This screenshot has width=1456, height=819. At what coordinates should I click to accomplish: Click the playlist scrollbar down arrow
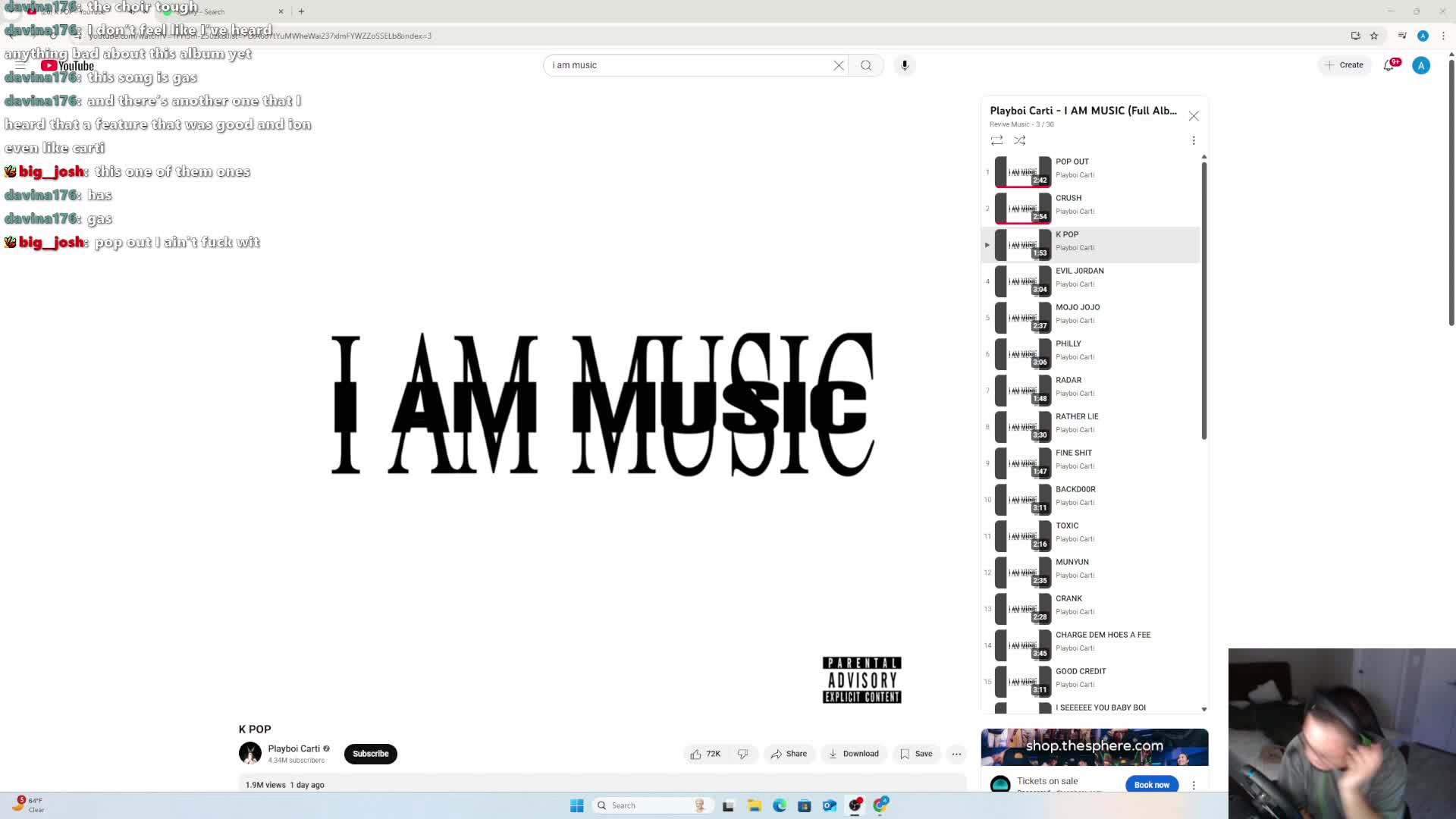(1204, 709)
